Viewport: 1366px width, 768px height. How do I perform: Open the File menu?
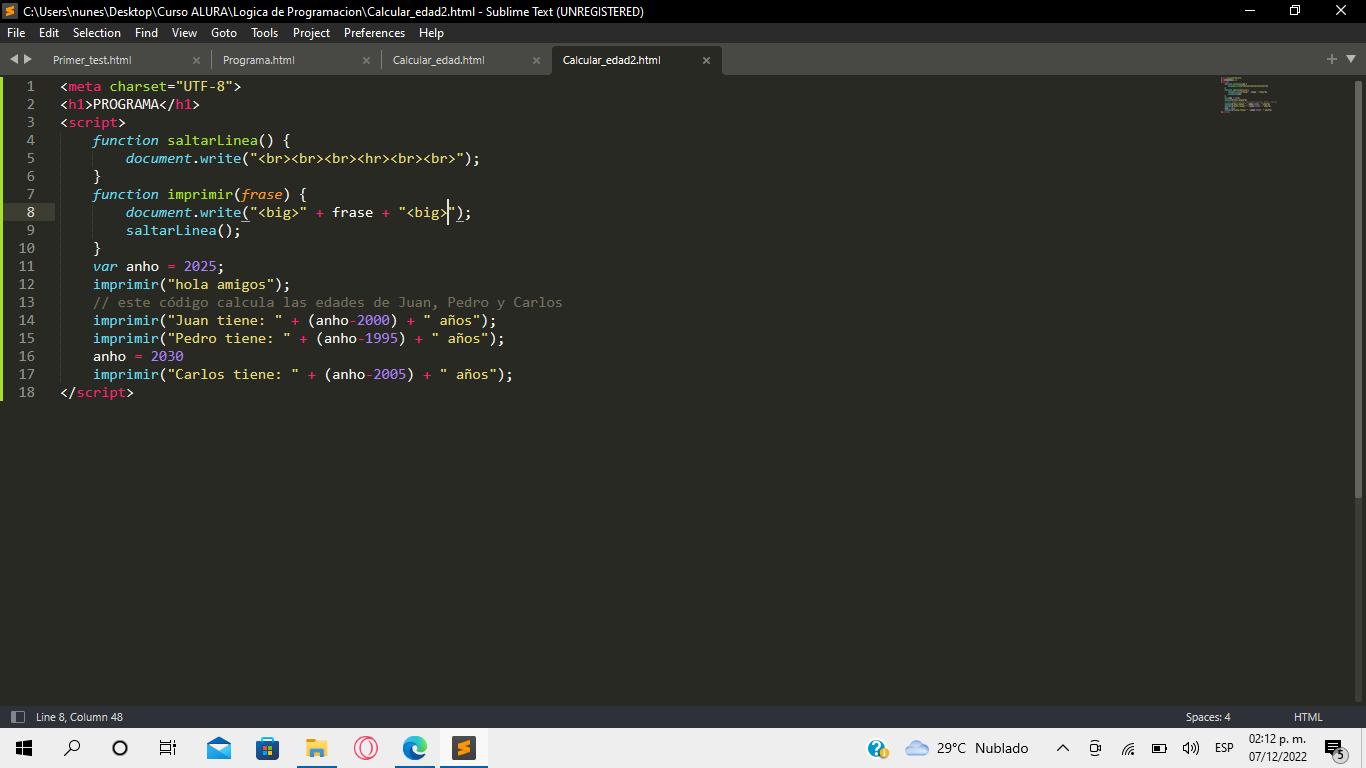click(16, 33)
